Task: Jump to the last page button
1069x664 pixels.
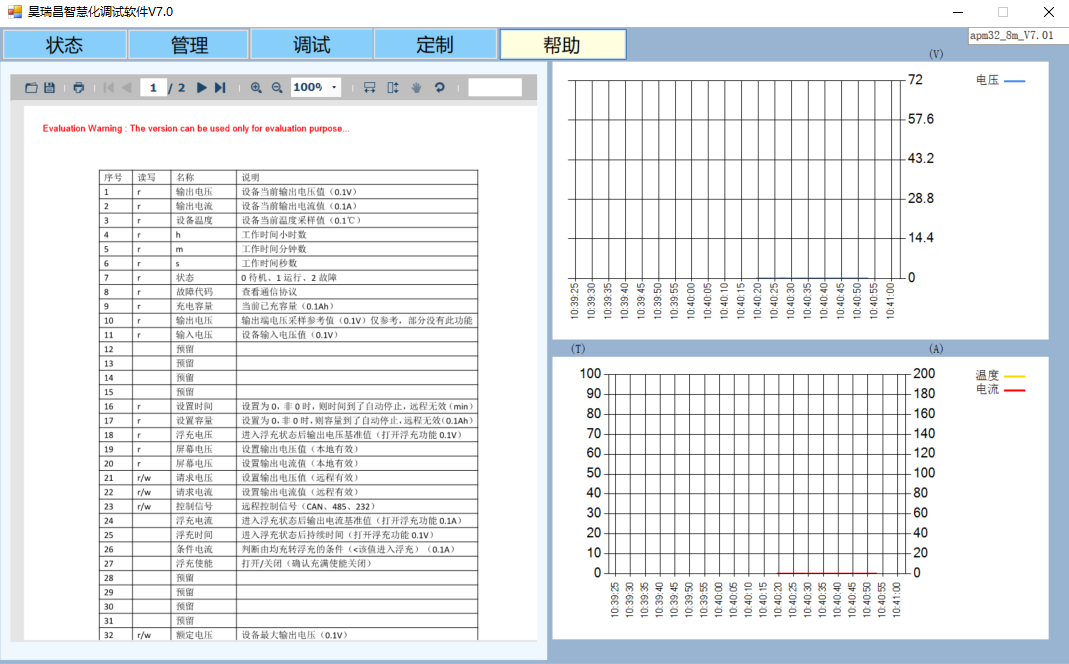Action: 220,88
